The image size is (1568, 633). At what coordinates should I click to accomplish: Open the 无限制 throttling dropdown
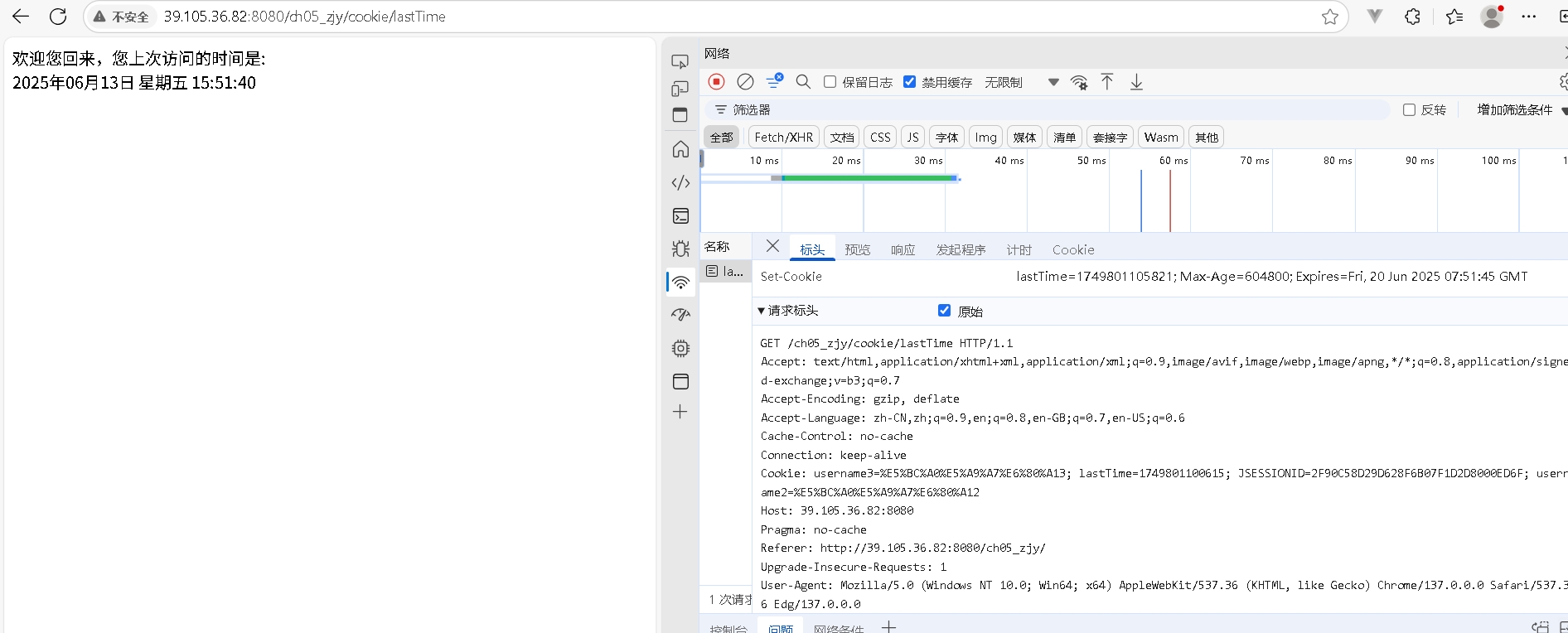[x=1021, y=82]
